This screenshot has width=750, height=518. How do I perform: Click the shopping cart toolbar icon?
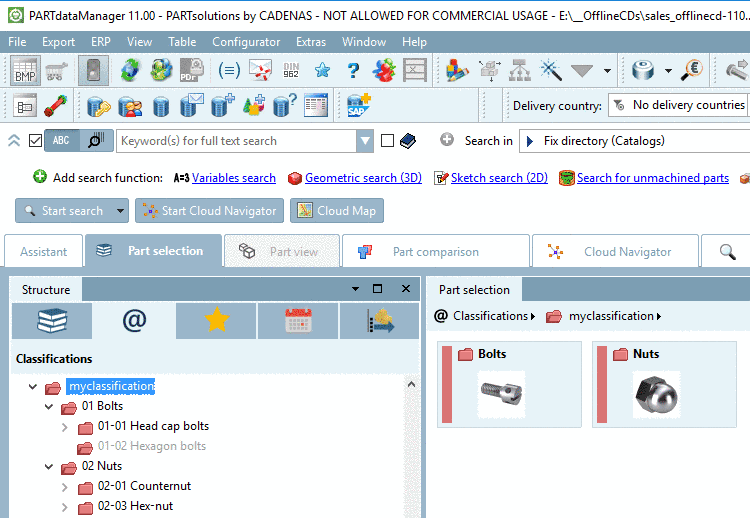[56, 71]
